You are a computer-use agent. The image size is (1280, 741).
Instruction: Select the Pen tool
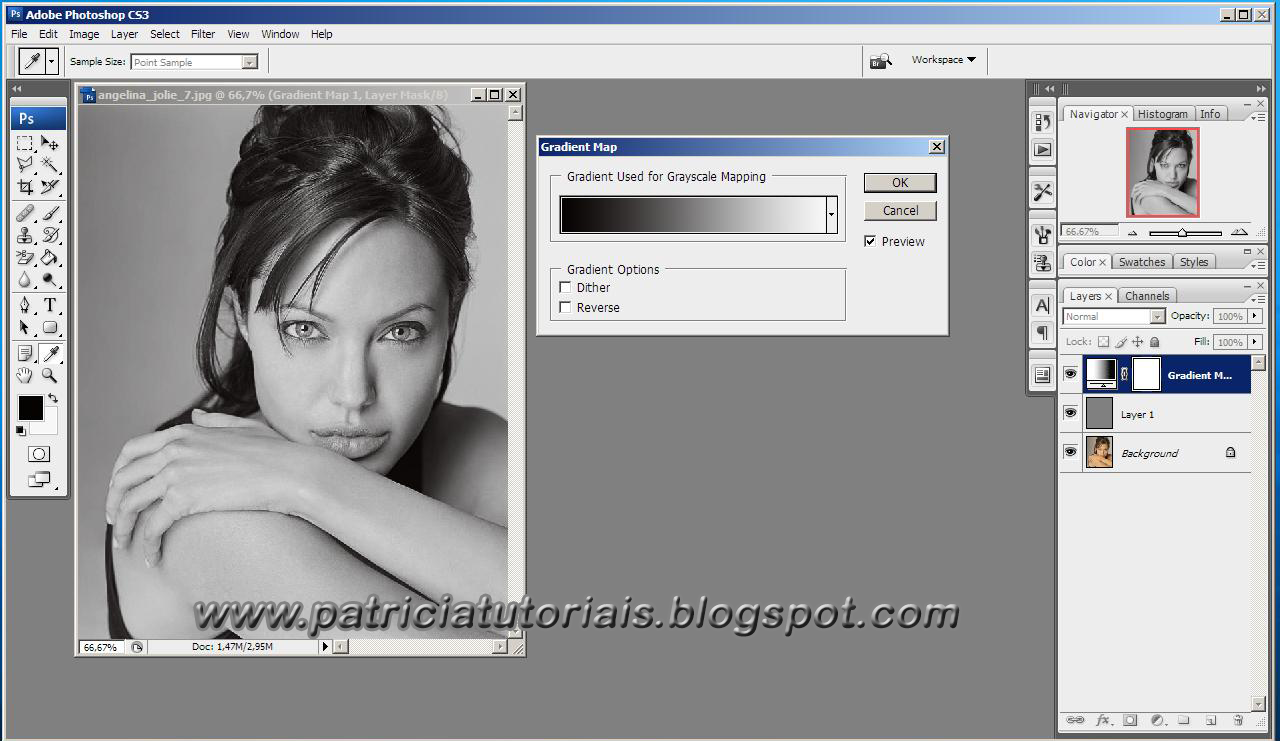coord(26,305)
